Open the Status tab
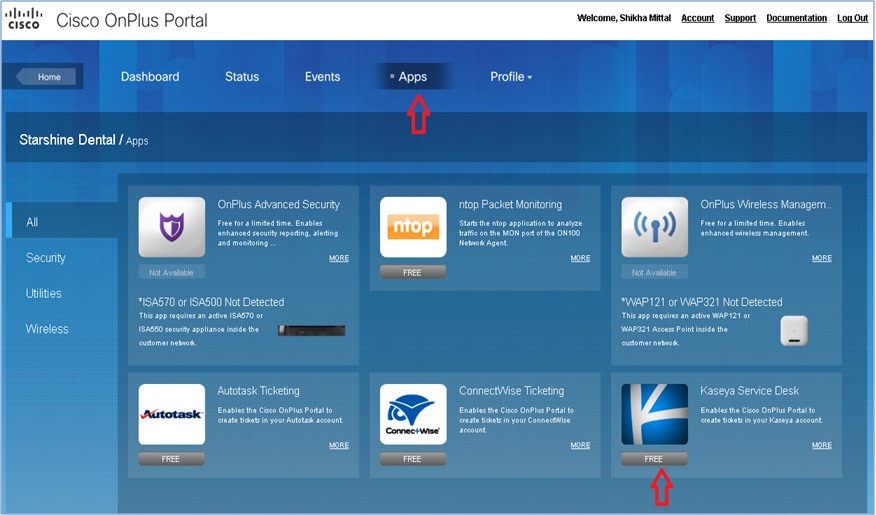The height and width of the screenshot is (515, 876). pos(242,77)
